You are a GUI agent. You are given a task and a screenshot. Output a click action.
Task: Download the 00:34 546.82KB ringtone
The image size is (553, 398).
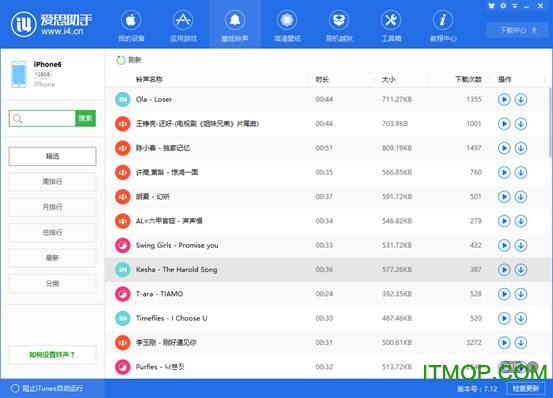tap(521, 221)
